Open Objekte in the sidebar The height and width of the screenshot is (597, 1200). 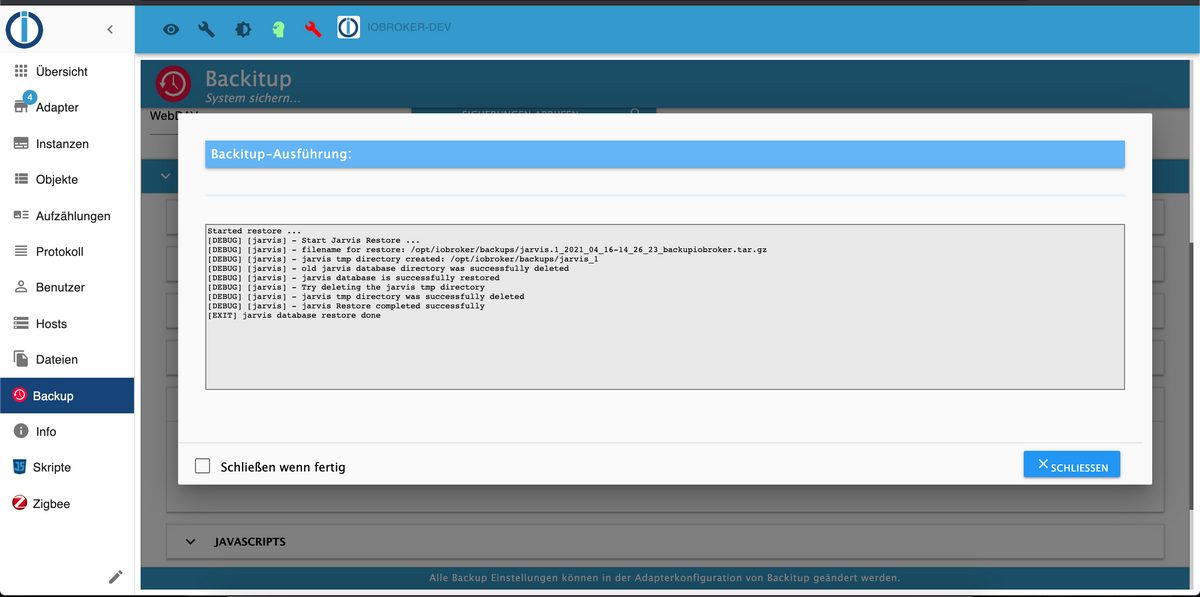67,180
